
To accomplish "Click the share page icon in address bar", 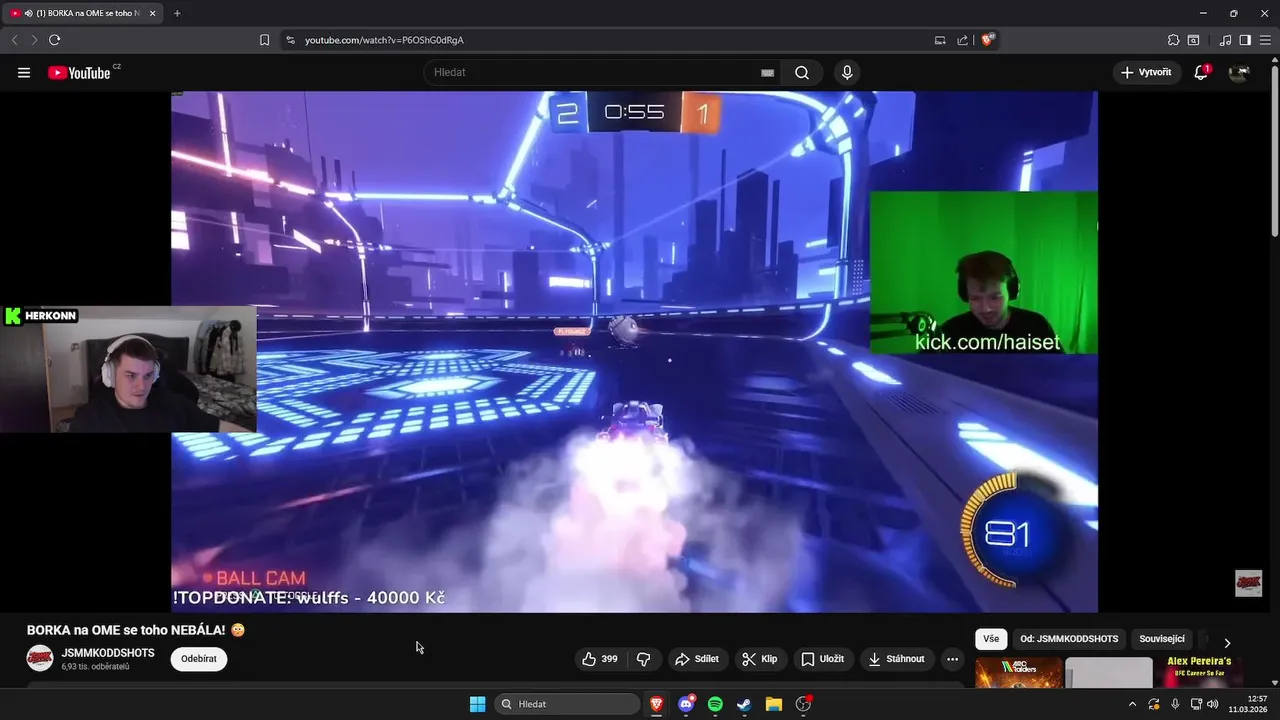I will (962, 40).
